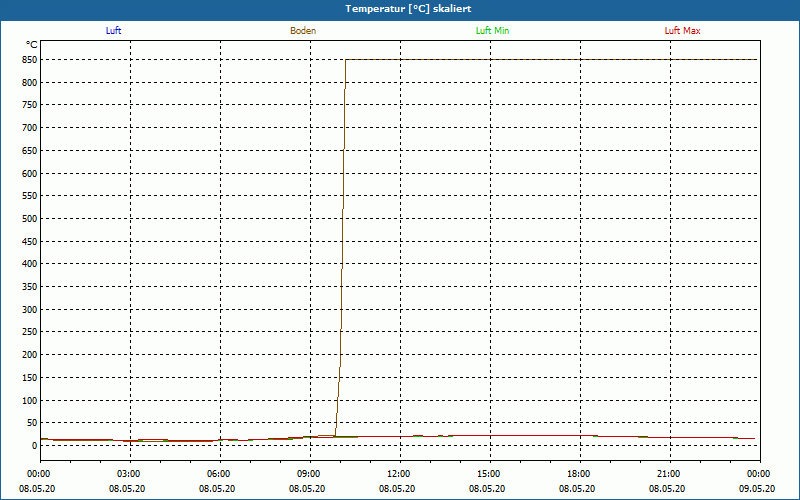Click the 600 y-axis label
800x500 pixels.
coord(30,173)
